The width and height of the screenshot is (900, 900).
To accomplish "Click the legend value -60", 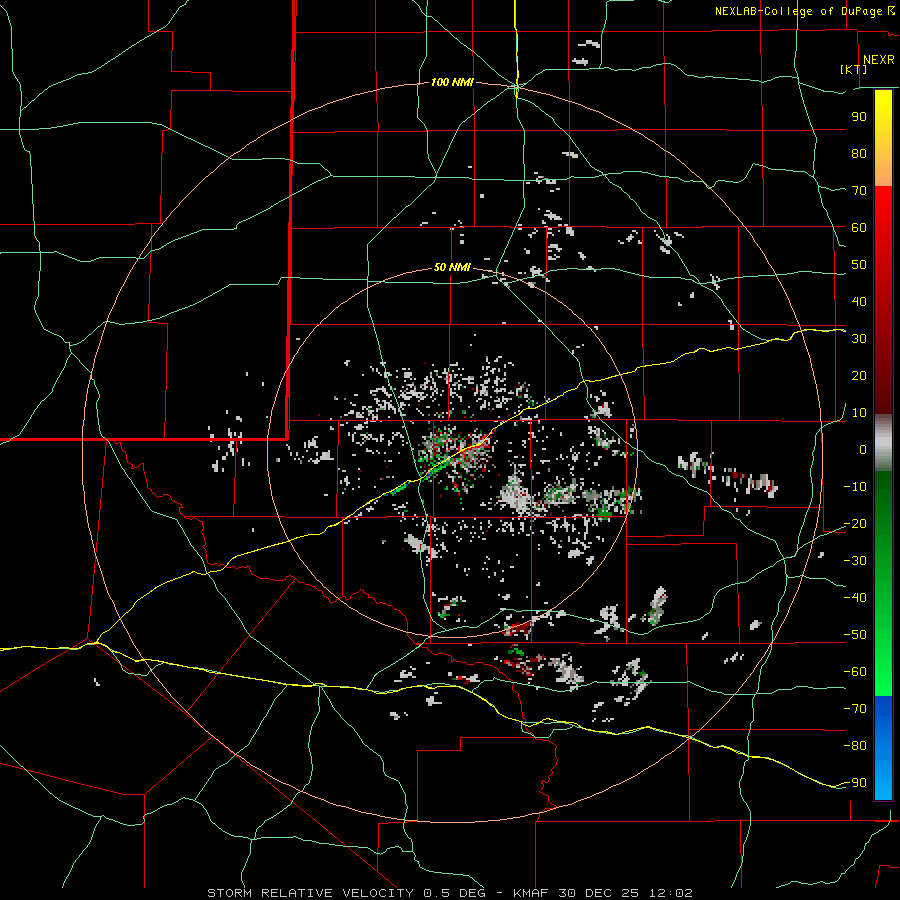I will coord(855,672).
